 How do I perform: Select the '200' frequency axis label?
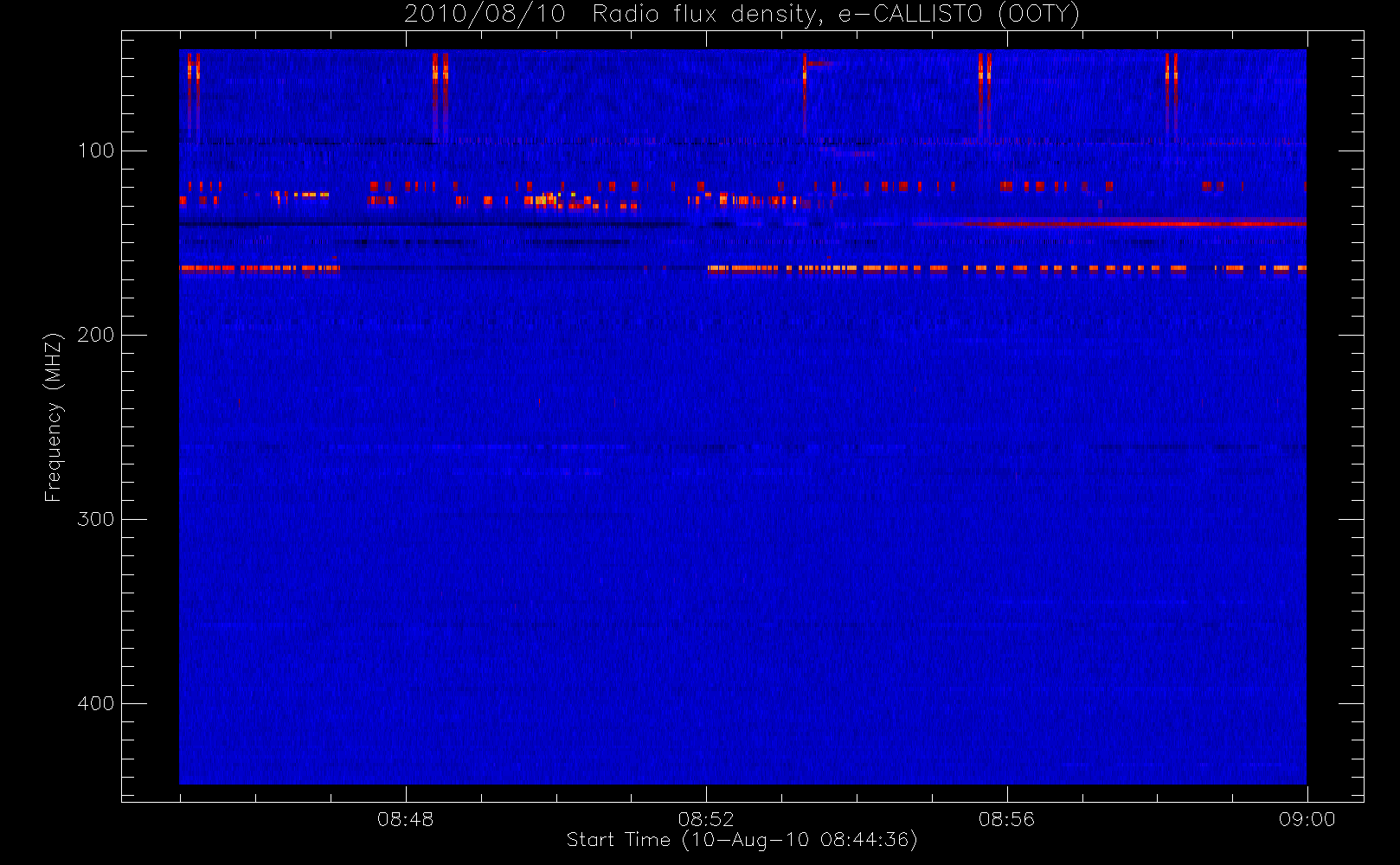pos(96,335)
